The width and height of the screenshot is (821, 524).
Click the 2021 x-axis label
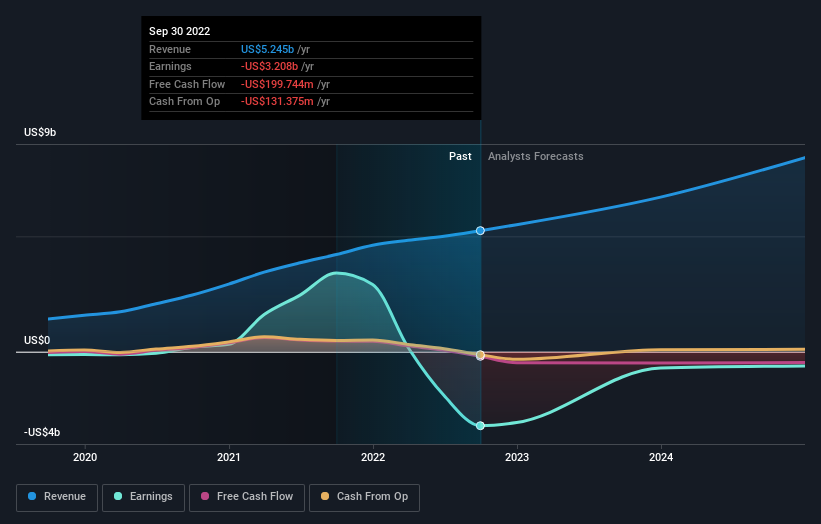click(229, 458)
